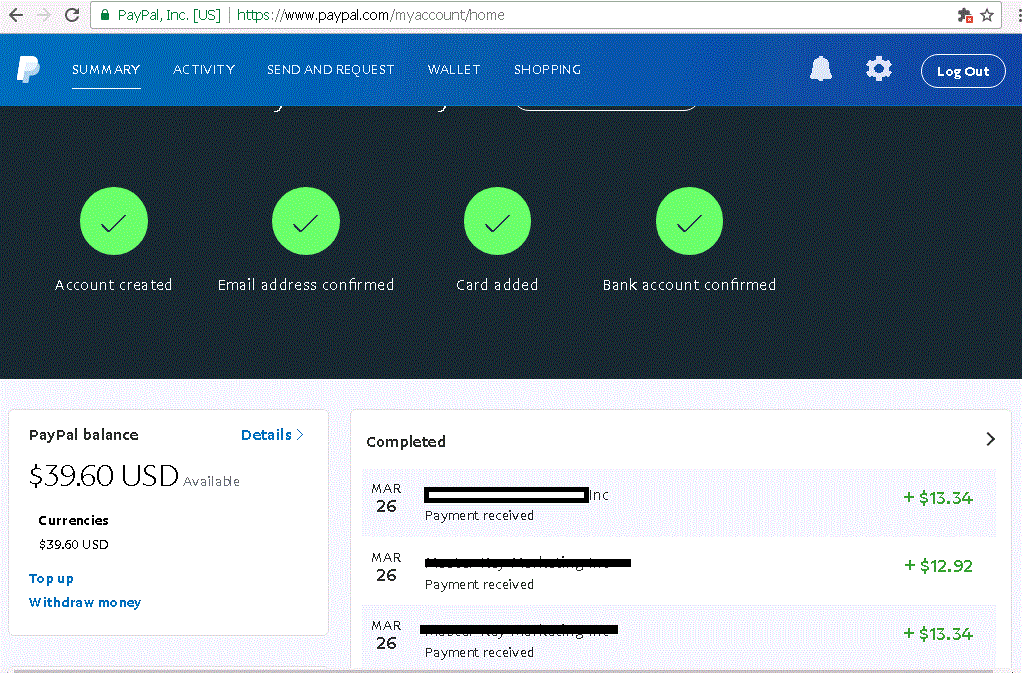The width and height of the screenshot is (1022, 673).
Task: Click the Bank account confirmed checkmark circle
Action: tap(689, 221)
